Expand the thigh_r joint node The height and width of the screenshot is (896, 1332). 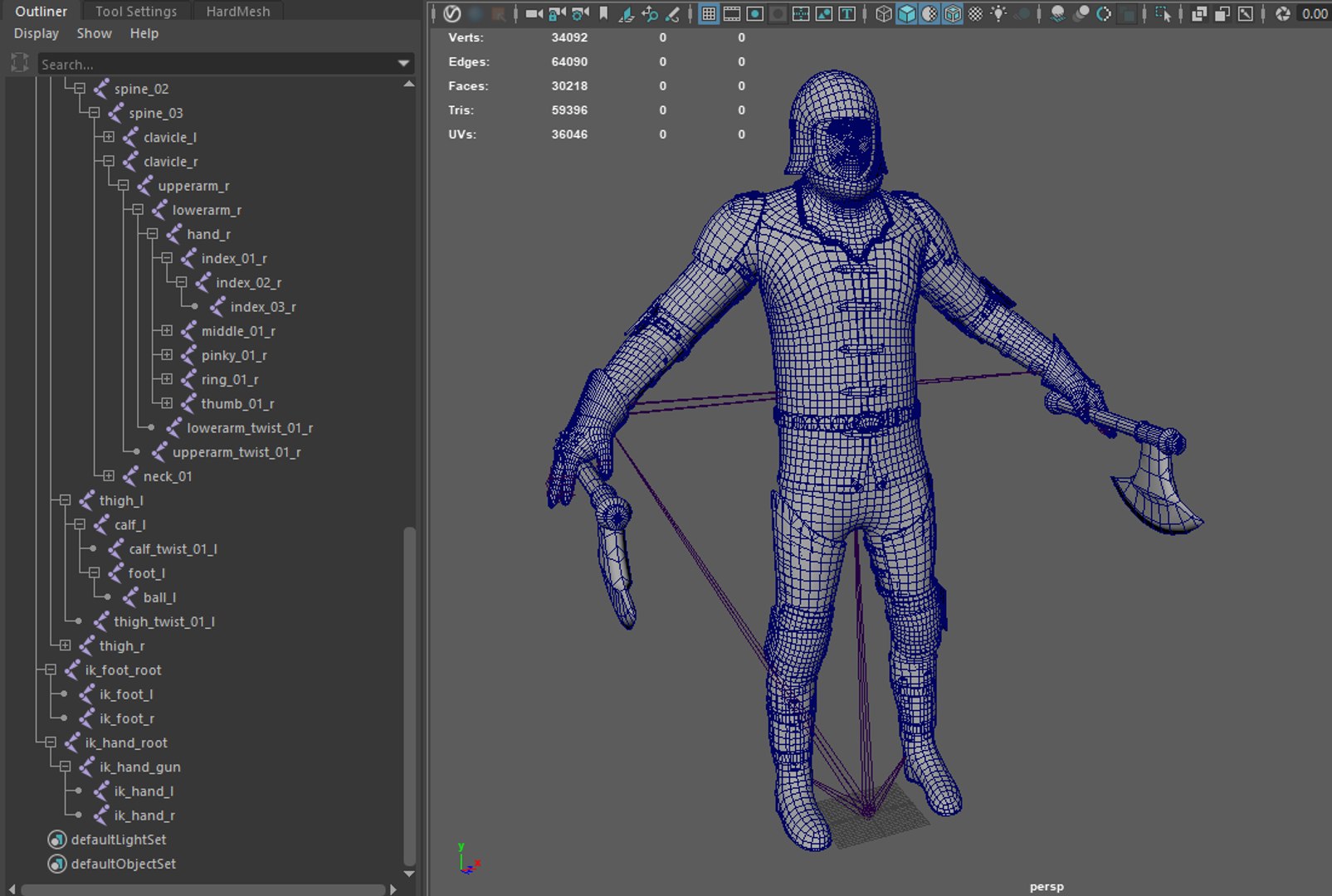pos(65,645)
